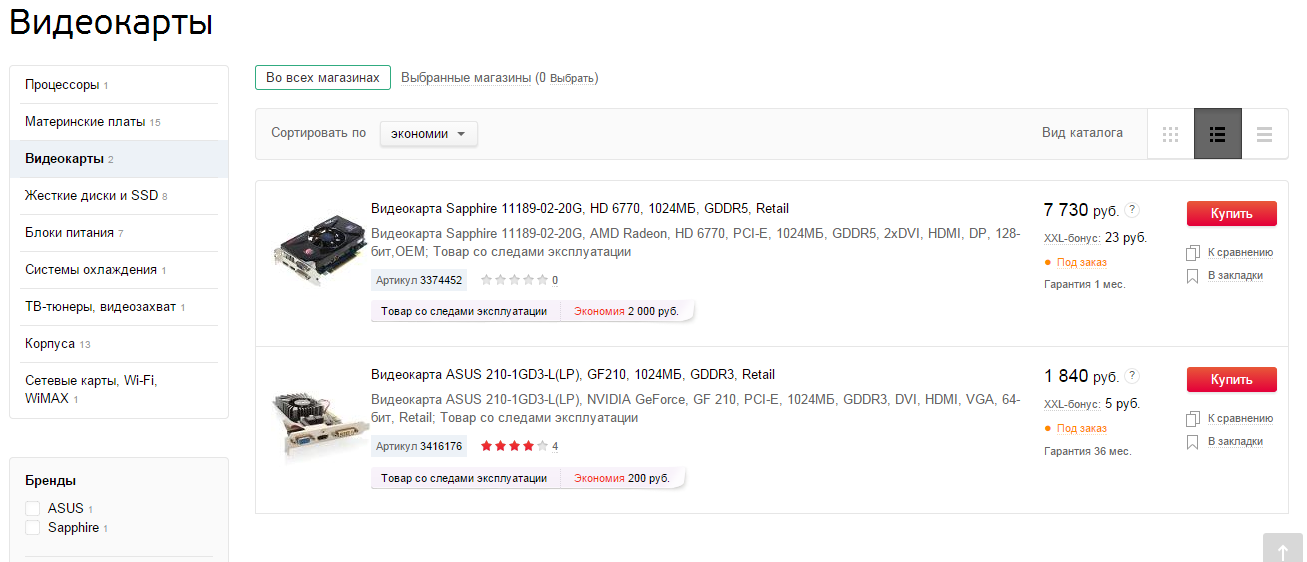Click Товар со следами эксплуатации tag on Sapphire
This screenshot has width=1307, height=562.
click(x=465, y=312)
